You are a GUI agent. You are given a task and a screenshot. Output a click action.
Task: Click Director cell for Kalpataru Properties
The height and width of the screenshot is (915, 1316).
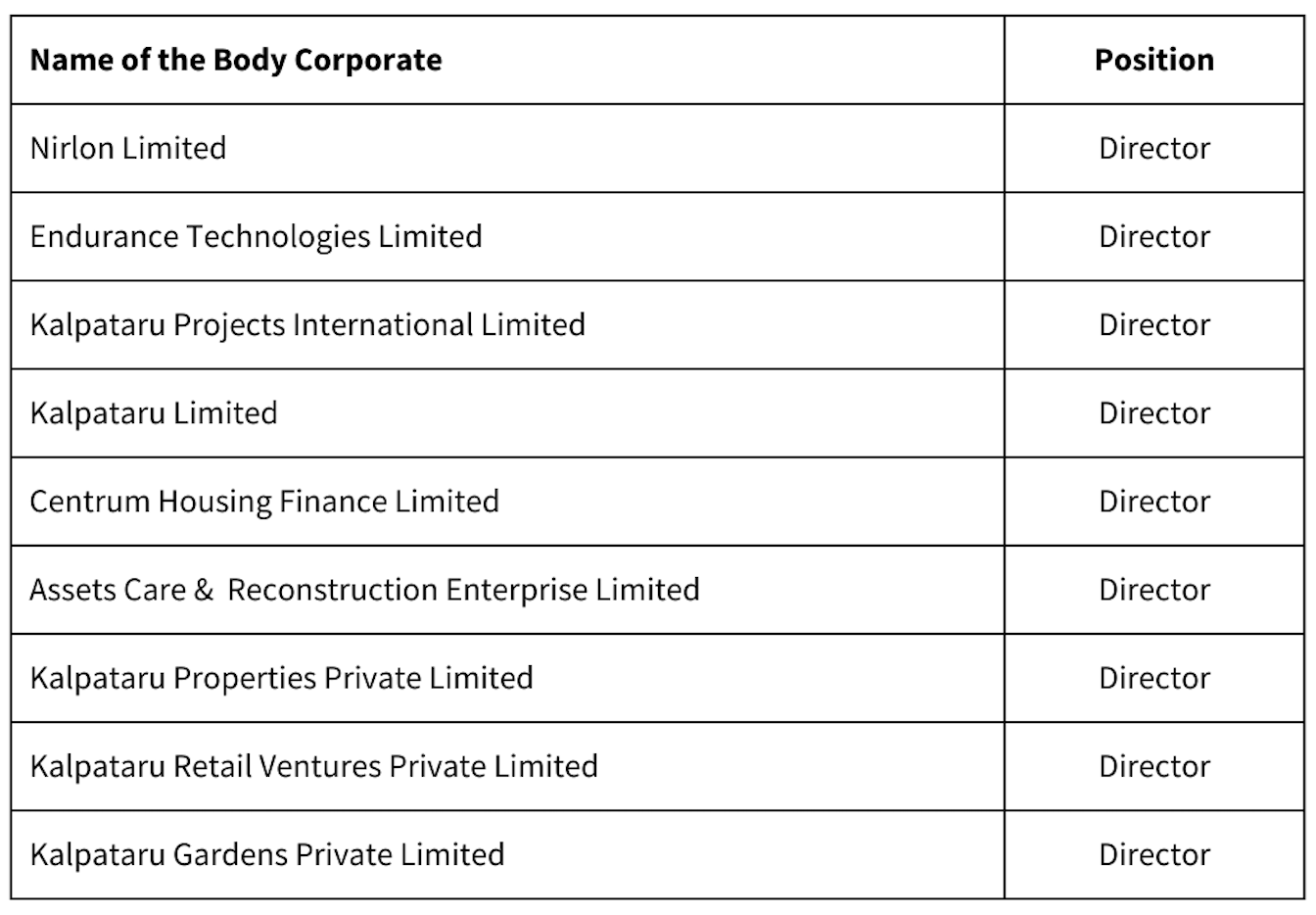point(1153,678)
